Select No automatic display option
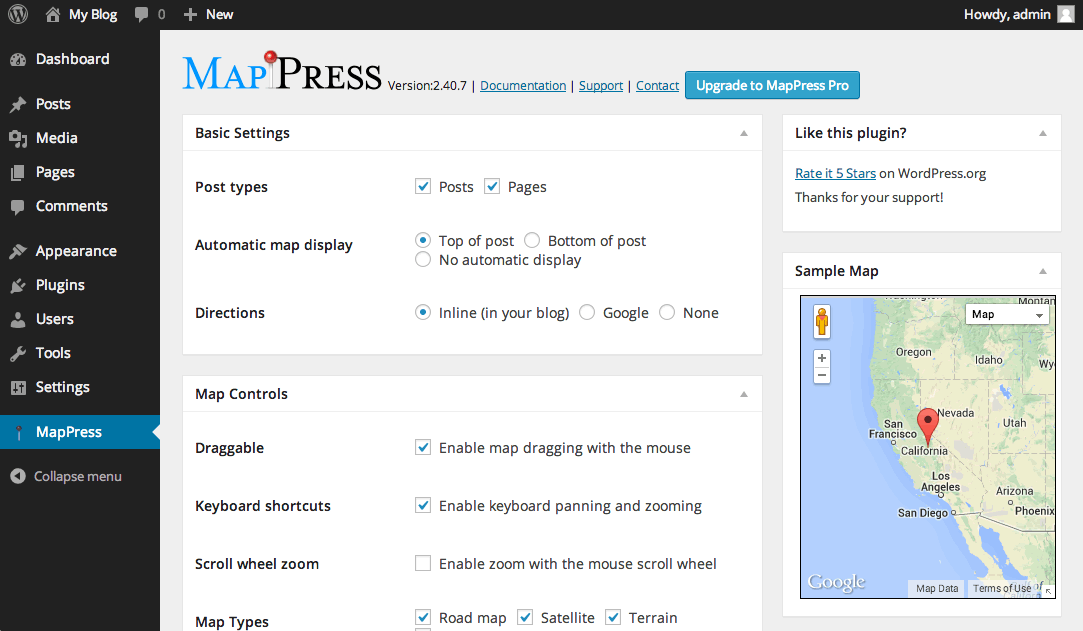The height and width of the screenshot is (631, 1083). 423,260
